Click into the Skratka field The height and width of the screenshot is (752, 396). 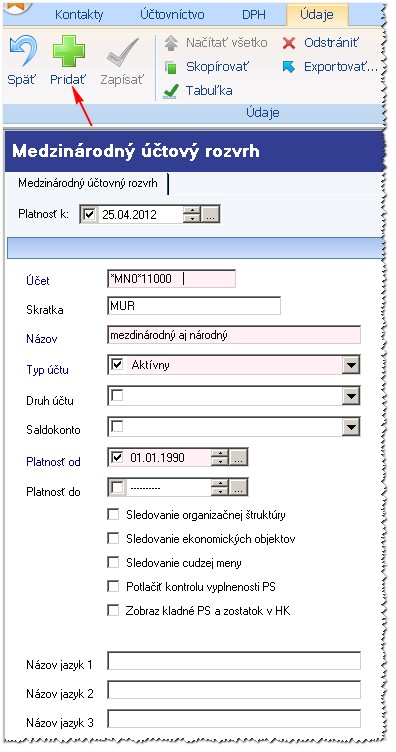[194, 306]
